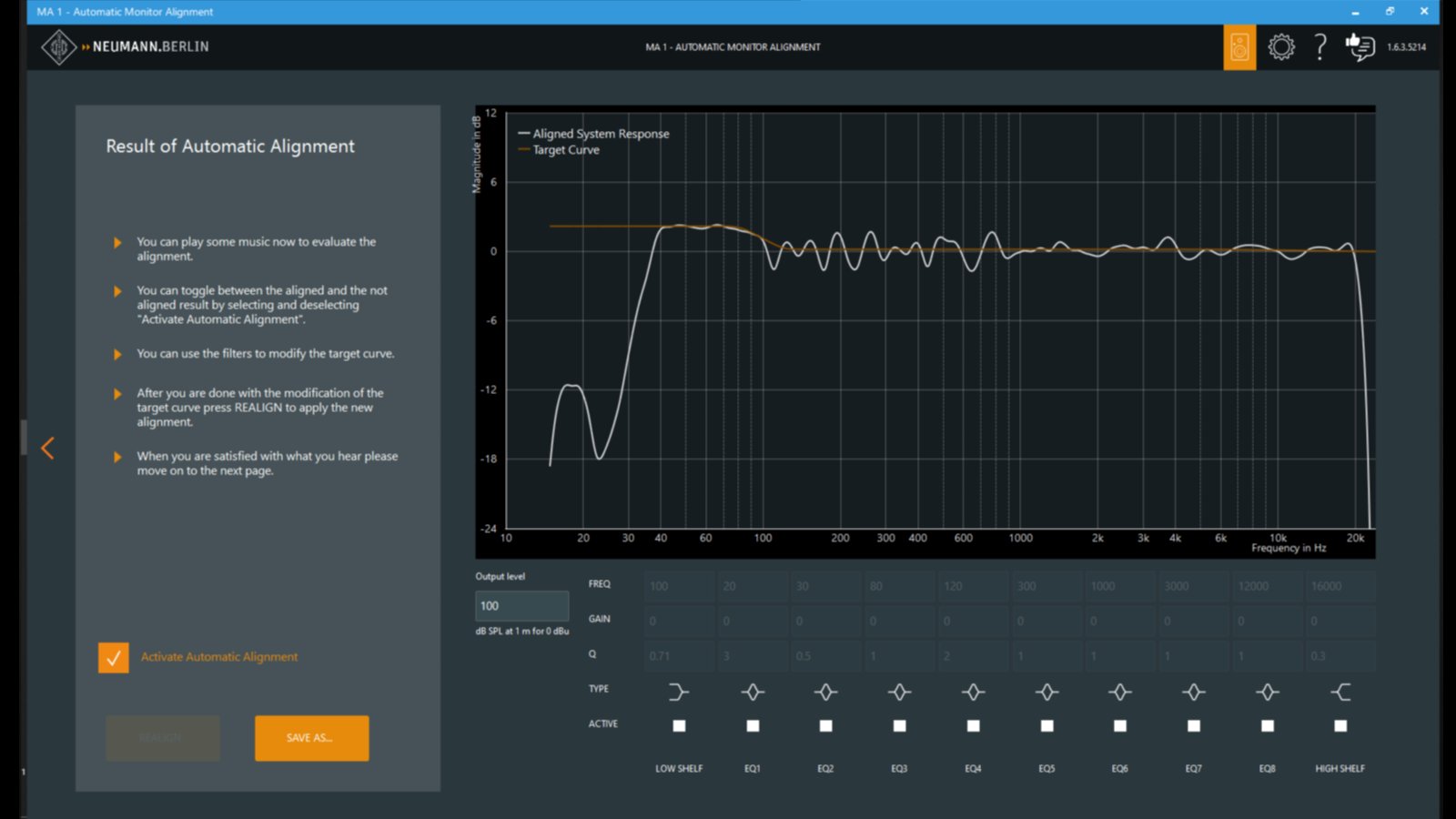Go back with the orange left arrow
The height and width of the screenshot is (819, 1456).
(48, 448)
